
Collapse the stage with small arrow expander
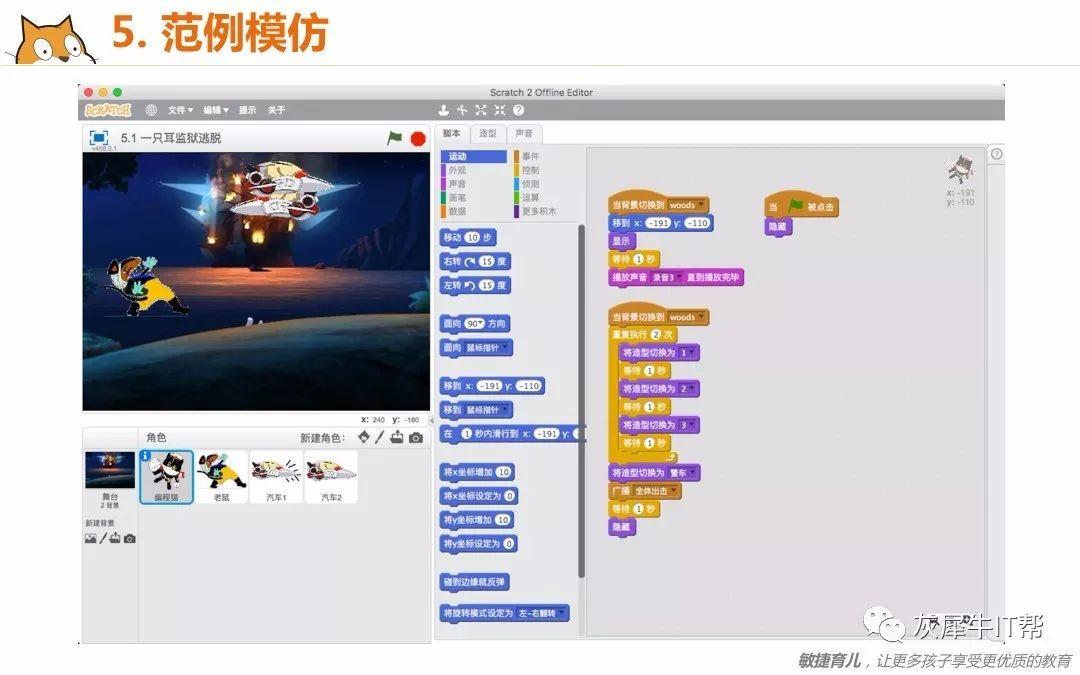point(432,419)
